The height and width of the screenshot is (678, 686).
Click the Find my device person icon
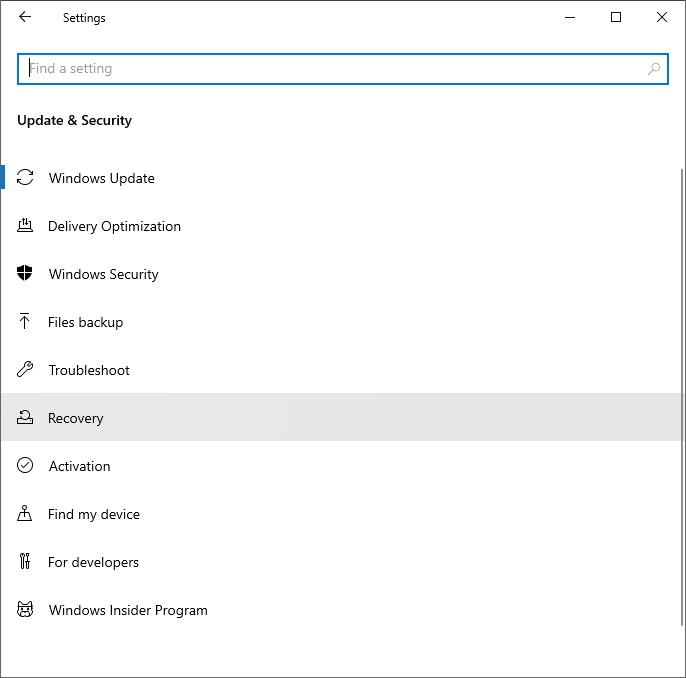click(25, 514)
